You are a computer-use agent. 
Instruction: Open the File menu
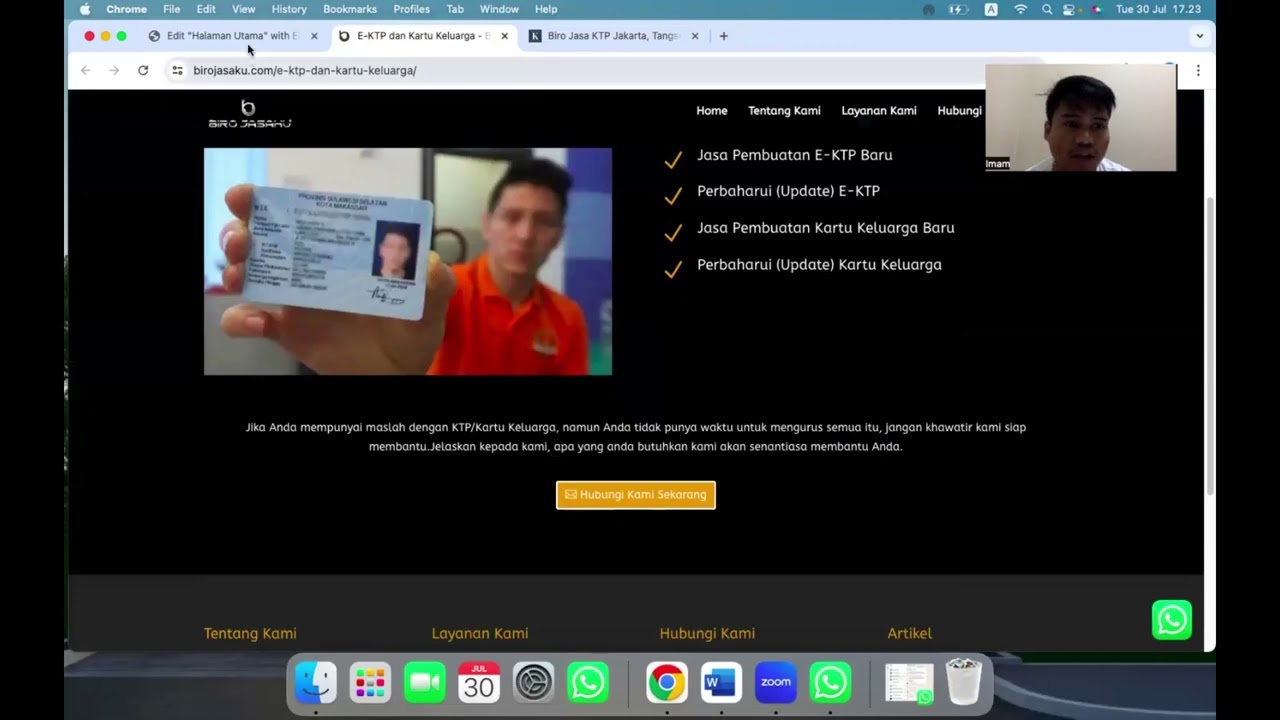172,9
